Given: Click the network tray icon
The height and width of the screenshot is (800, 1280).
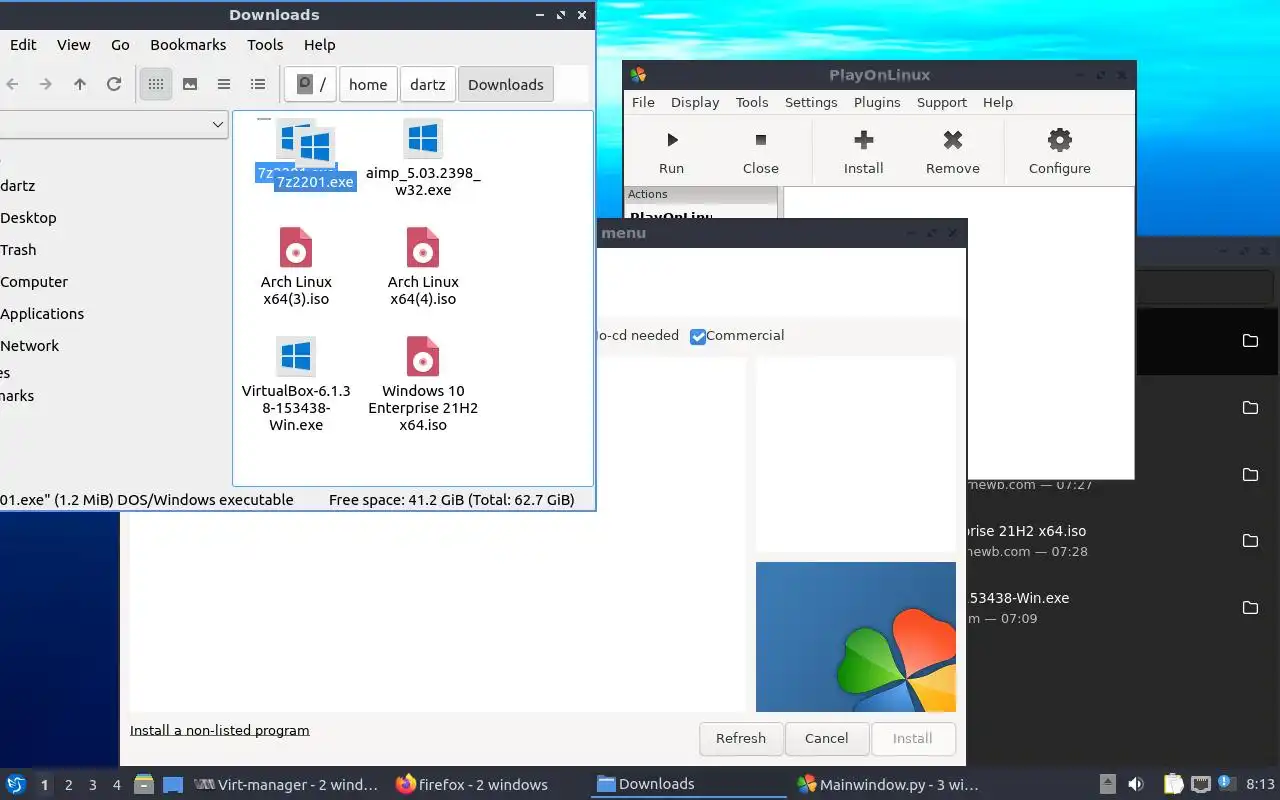Looking at the screenshot, I should pyautogui.click(x=1201, y=785).
